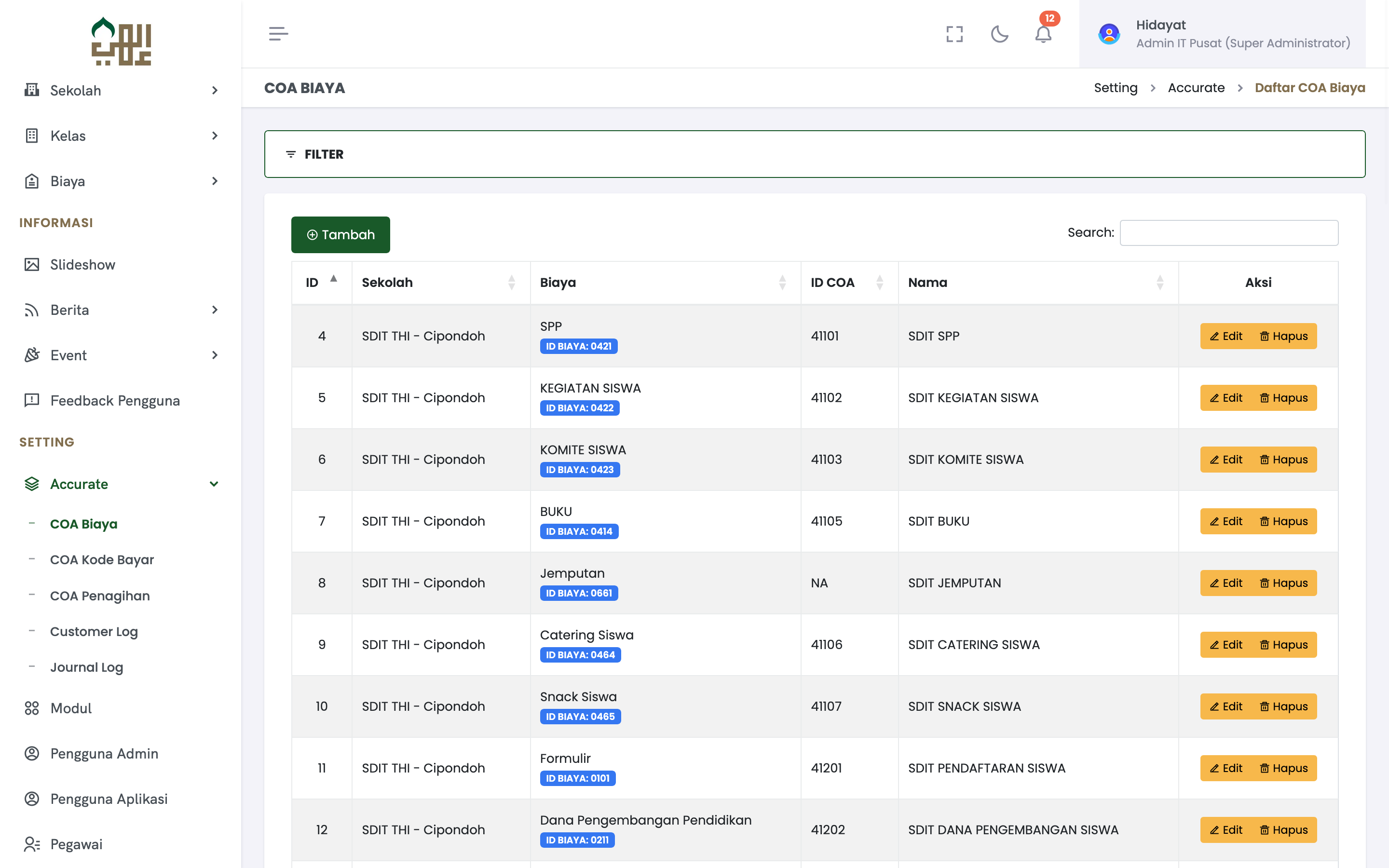
Task: Toggle the sidebar hamburger menu icon
Action: 278,34
